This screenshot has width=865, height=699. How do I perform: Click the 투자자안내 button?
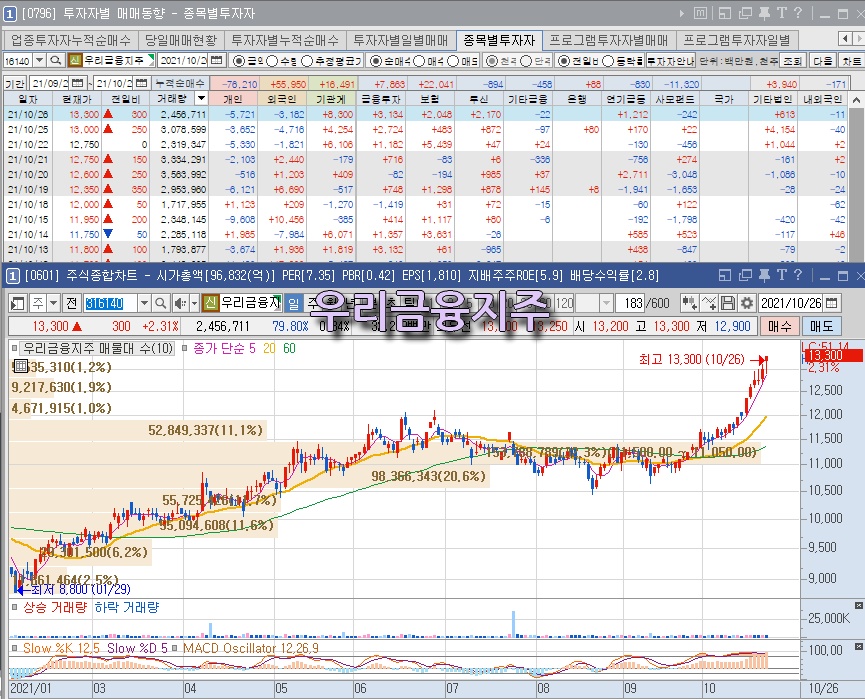(x=670, y=60)
